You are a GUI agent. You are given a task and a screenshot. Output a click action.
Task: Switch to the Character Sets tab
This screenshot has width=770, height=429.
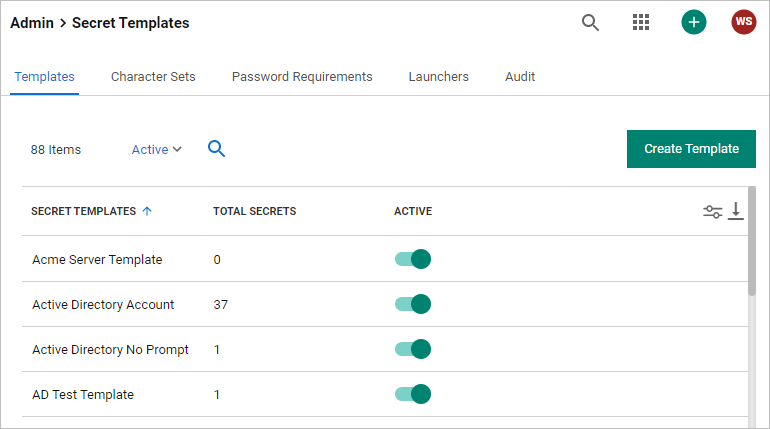[153, 76]
